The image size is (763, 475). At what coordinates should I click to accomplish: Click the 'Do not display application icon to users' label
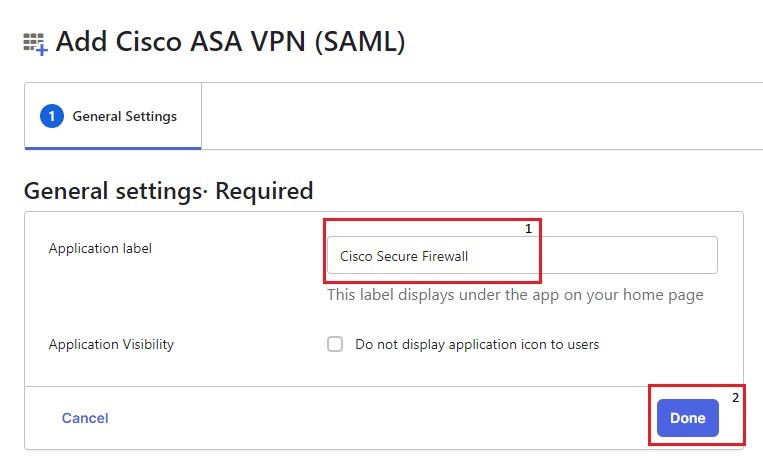click(x=477, y=344)
